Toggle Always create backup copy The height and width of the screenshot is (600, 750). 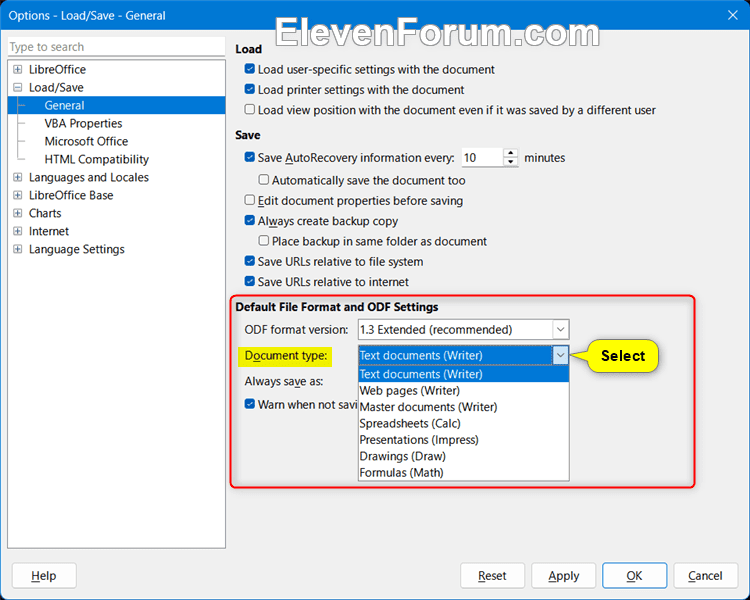pos(250,221)
